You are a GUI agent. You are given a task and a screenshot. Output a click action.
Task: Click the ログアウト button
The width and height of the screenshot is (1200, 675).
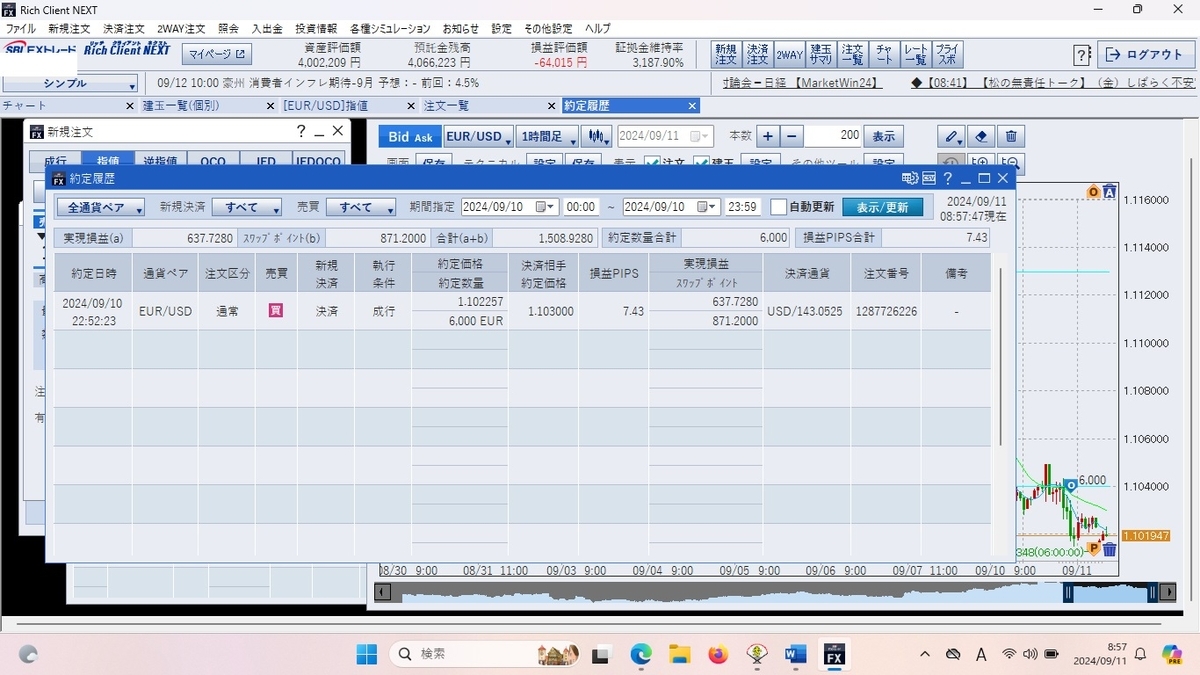(x=1146, y=55)
